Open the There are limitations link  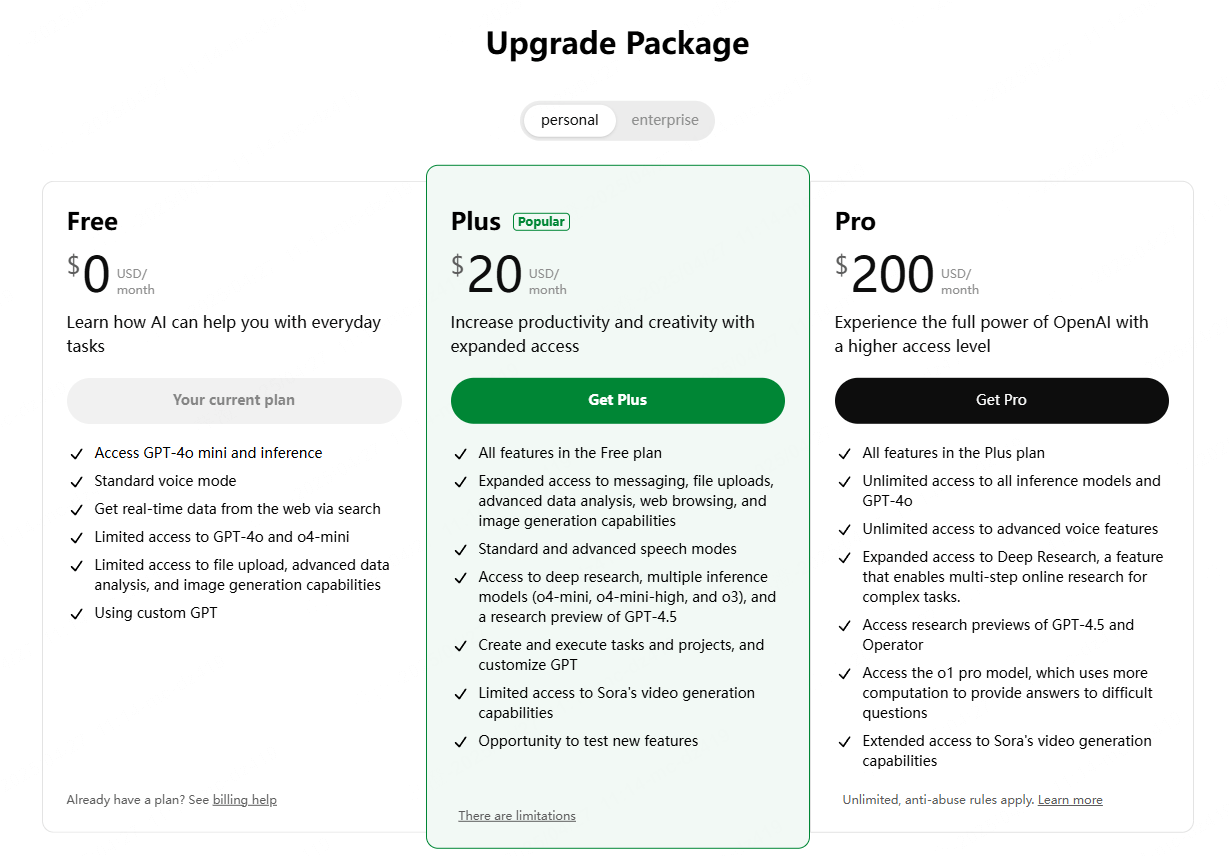pyautogui.click(x=517, y=816)
